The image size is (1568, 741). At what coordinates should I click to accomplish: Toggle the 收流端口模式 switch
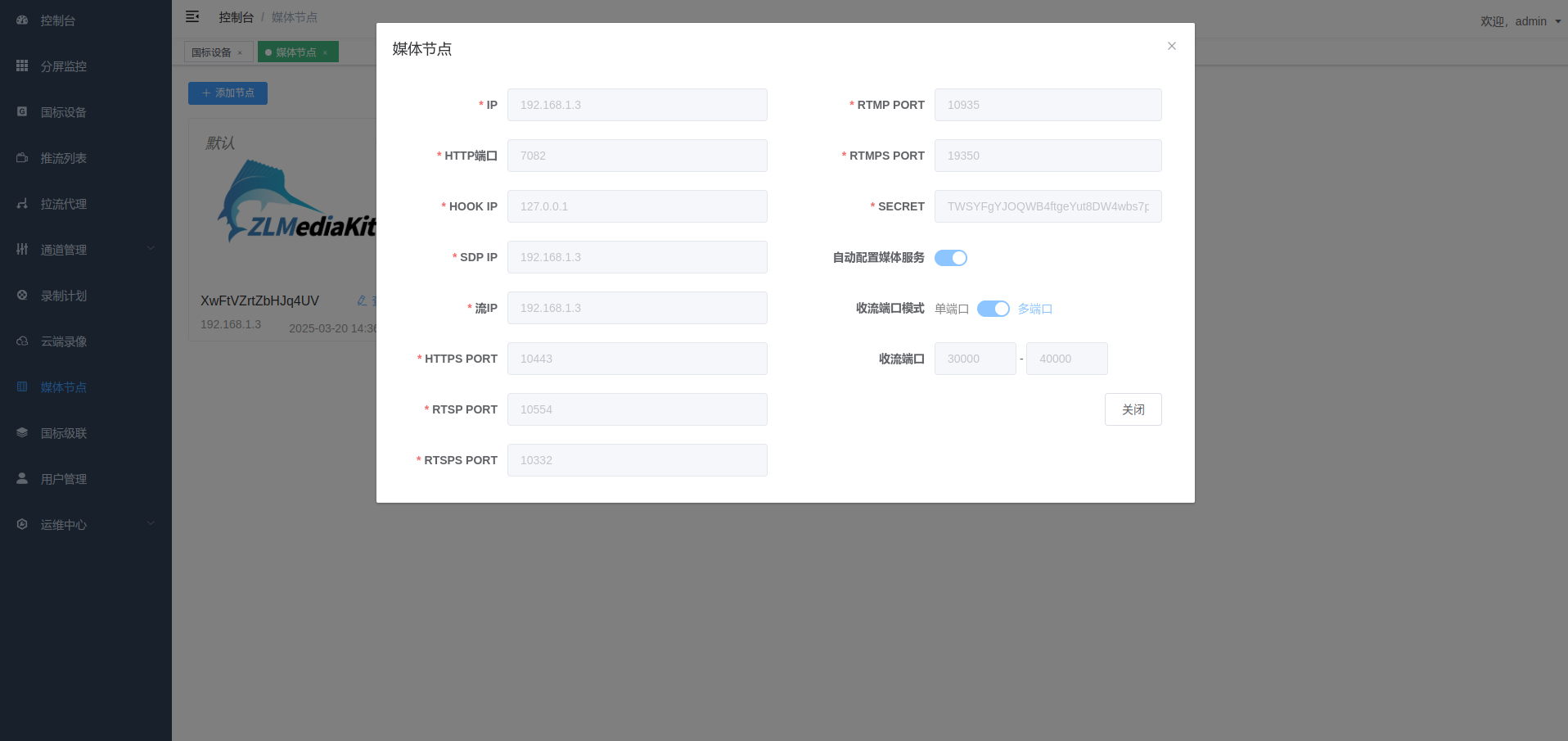pyautogui.click(x=993, y=309)
